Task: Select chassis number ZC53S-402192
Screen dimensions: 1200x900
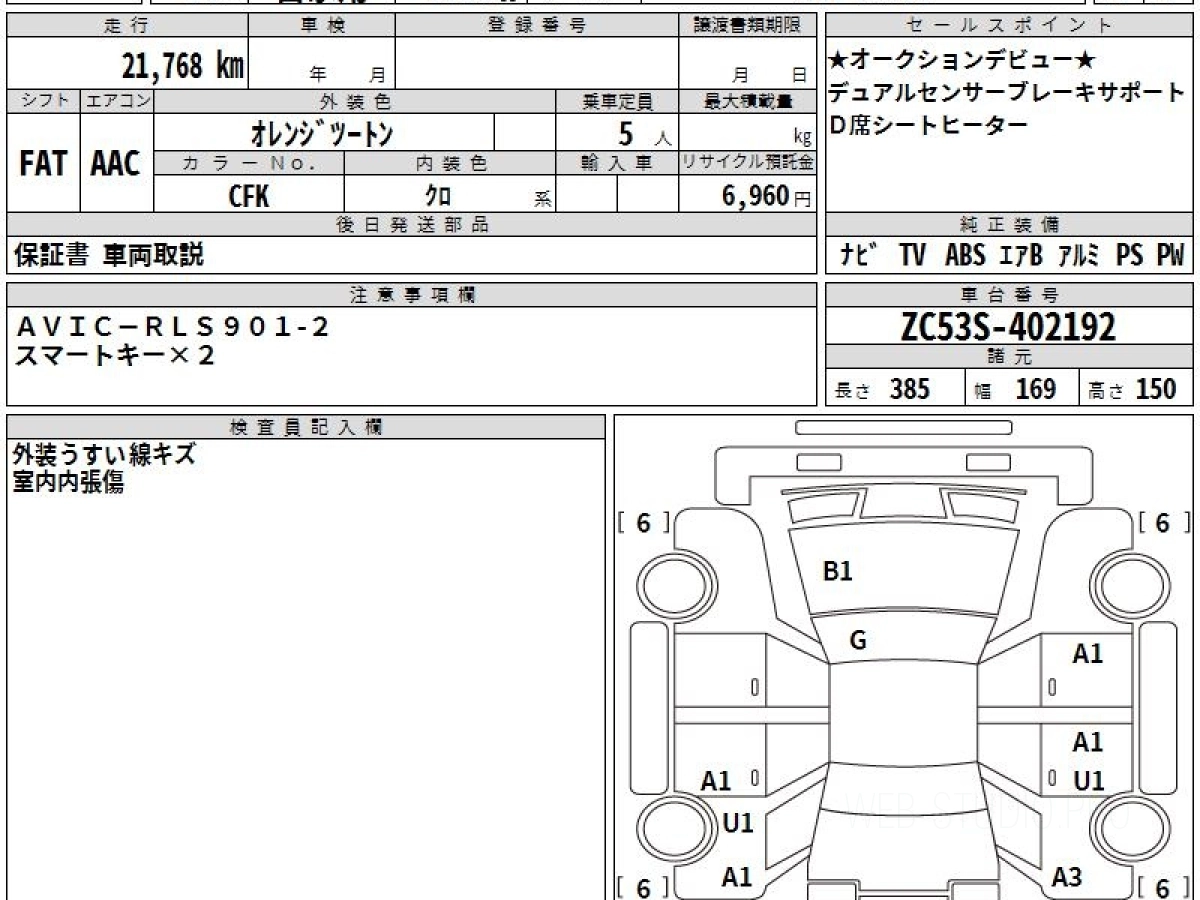Action: click(1009, 326)
